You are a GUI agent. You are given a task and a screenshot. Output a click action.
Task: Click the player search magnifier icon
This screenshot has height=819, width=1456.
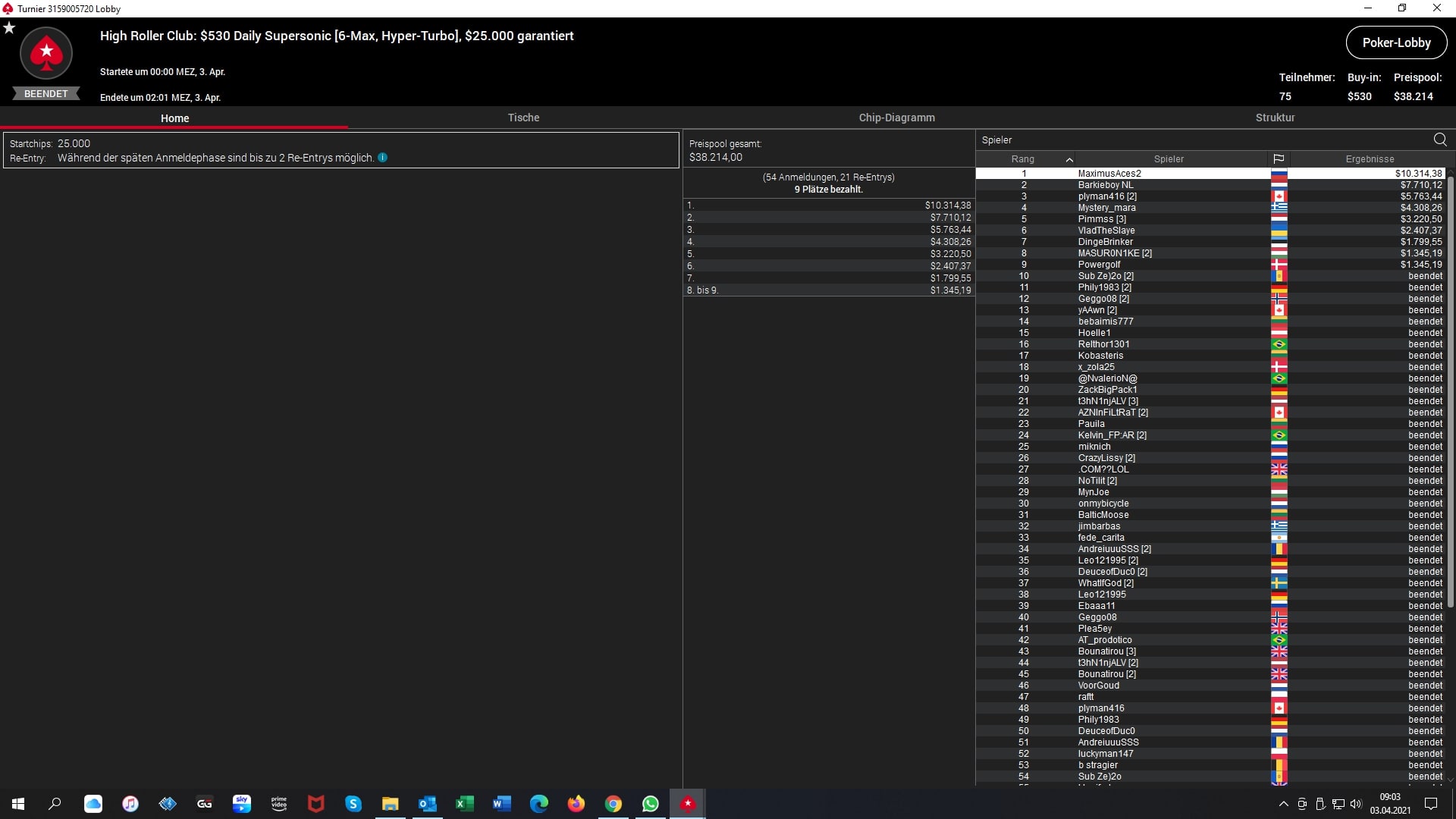click(x=1439, y=140)
